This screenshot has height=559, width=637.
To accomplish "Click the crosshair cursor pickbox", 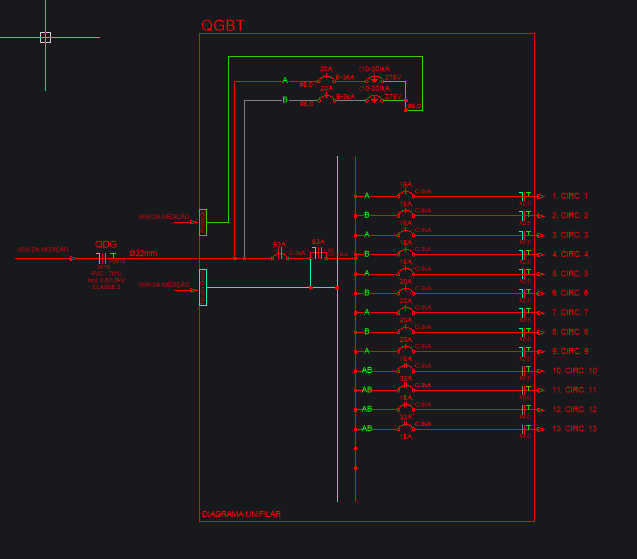I will pyautogui.click(x=45, y=37).
